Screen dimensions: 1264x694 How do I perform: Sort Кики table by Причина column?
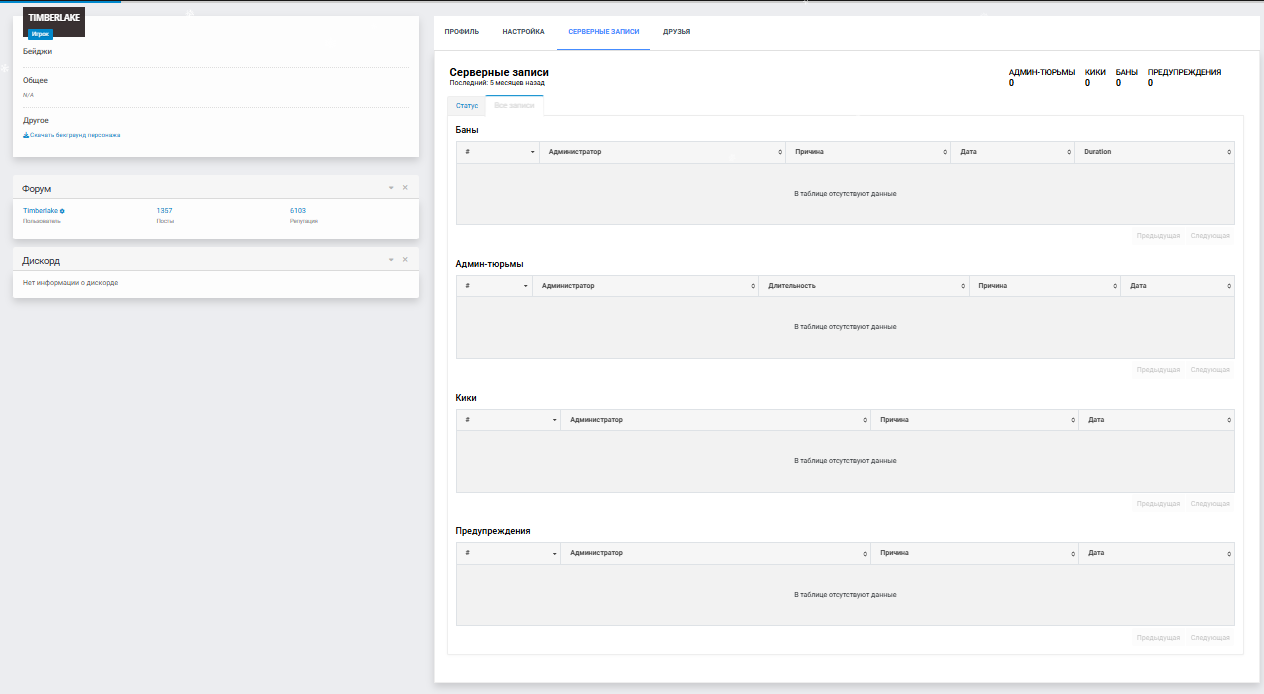[974, 420]
